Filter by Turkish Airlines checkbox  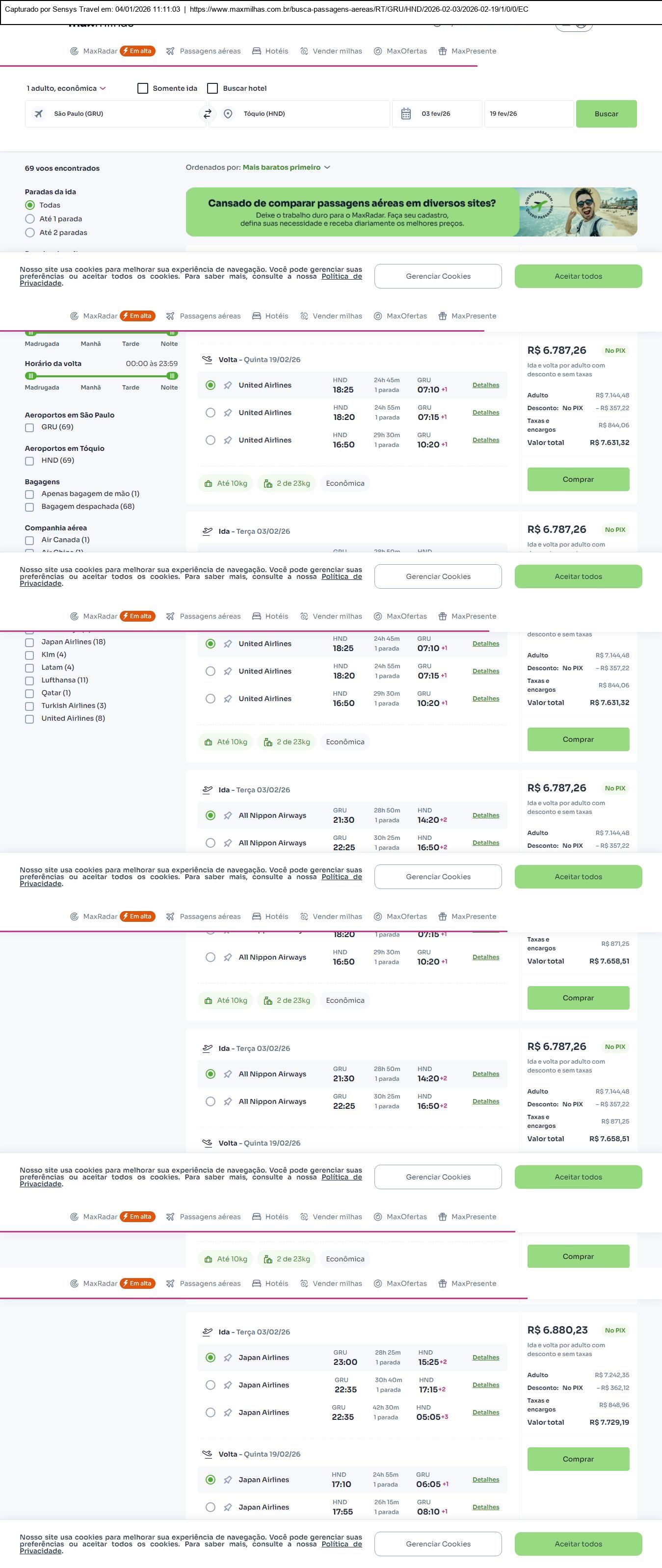point(29,706)
